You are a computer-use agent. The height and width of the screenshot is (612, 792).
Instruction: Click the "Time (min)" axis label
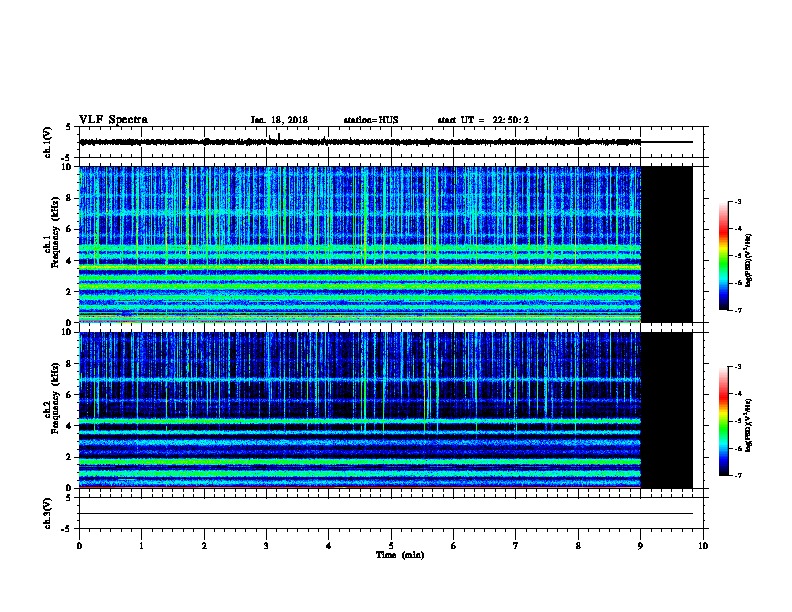tap(400, 555)
